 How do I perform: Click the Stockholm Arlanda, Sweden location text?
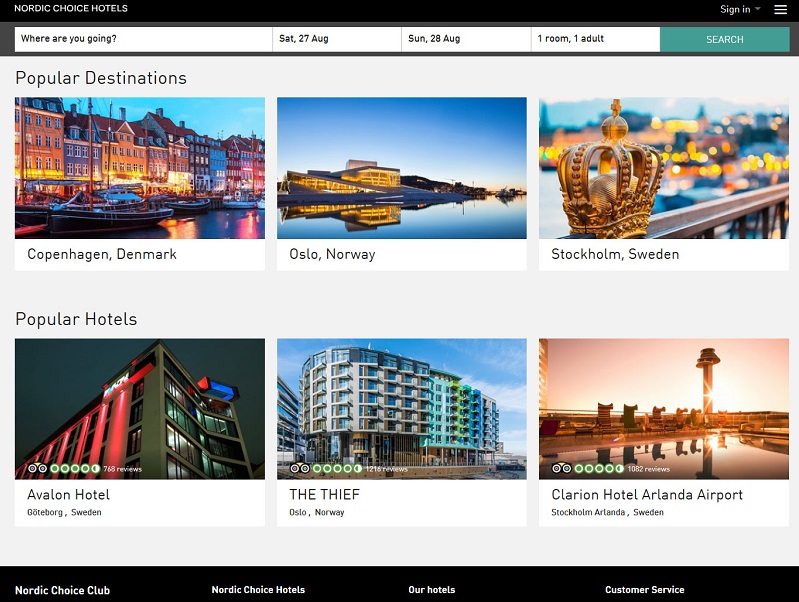[x=607, y=512]
